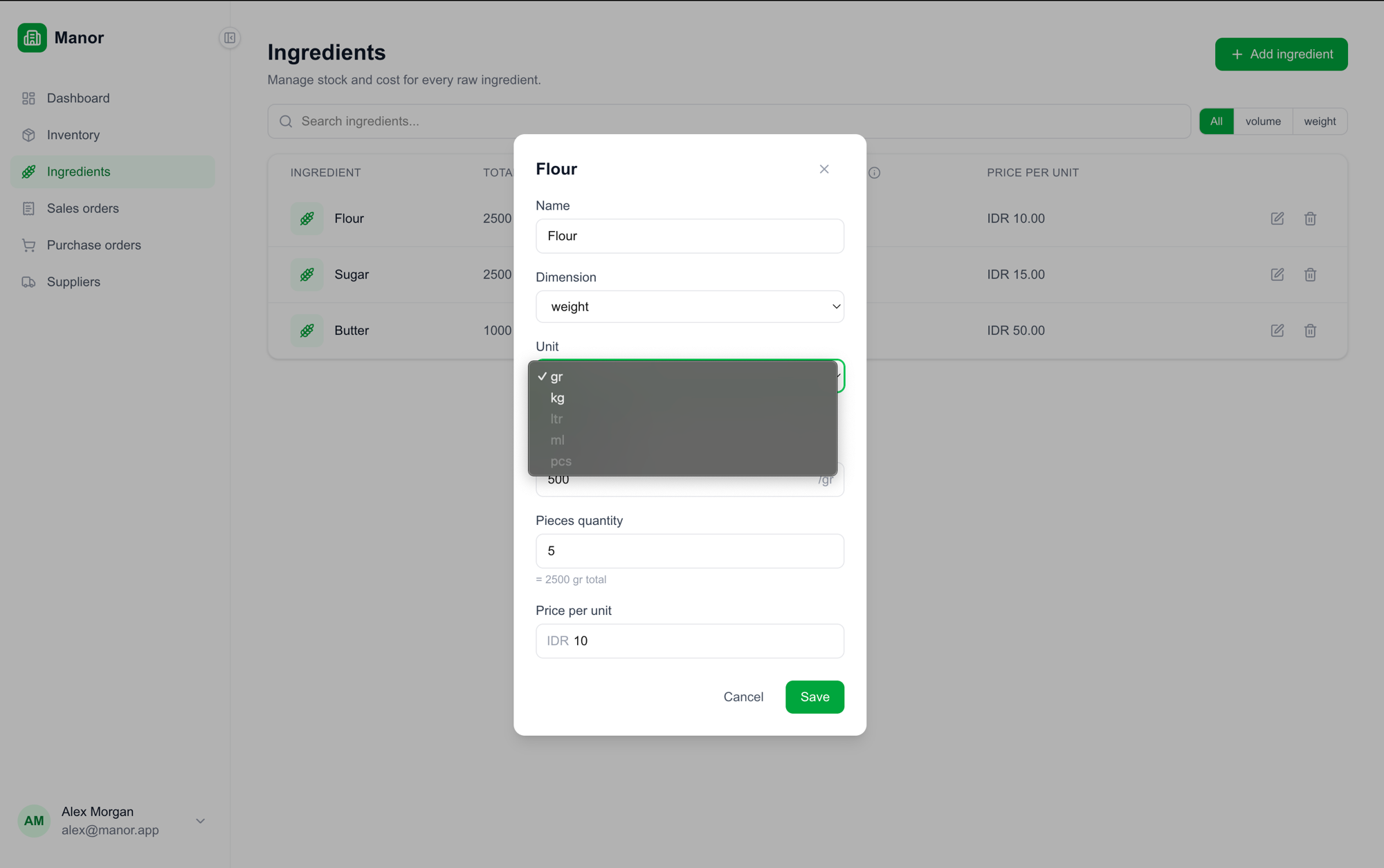Click the Manor logo icon
1384x868 pixels.
pyautogui.click(x=32, y=37)
